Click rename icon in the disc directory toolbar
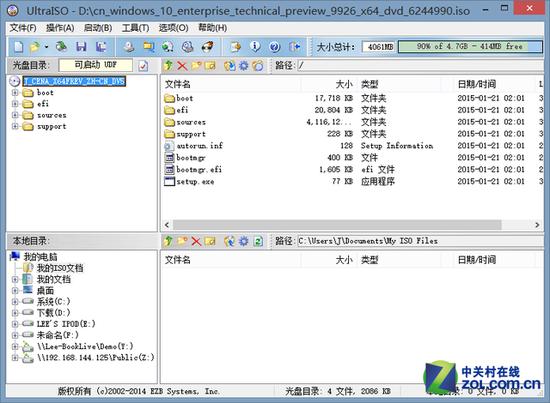The height and width of the screenshot is (403, 550). point(210,66)
